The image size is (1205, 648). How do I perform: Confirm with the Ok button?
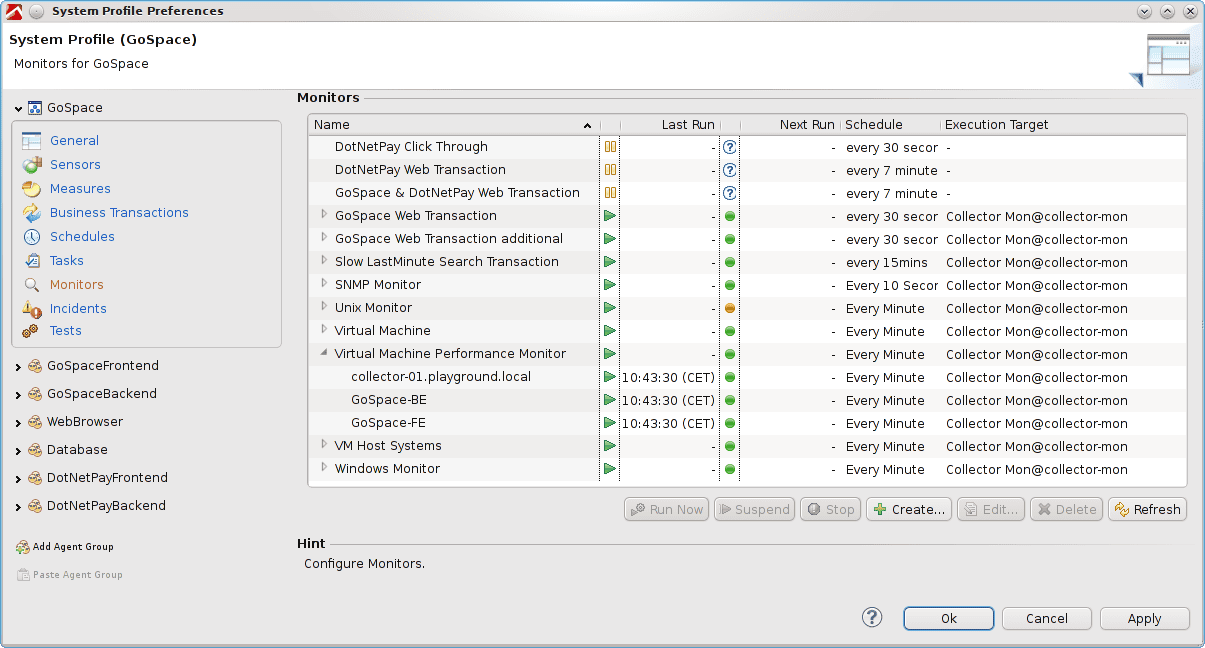[949, 618]
